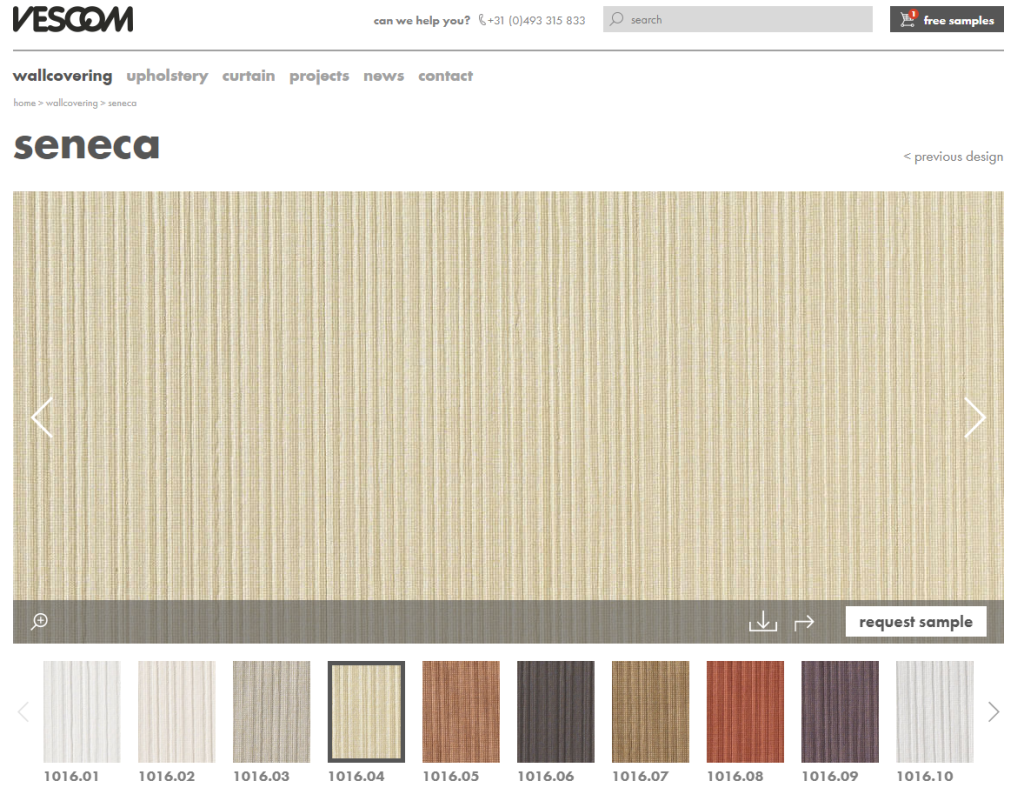Open the curtain menu
This screenshot has width=1024, height=801.
click(249, 76)
